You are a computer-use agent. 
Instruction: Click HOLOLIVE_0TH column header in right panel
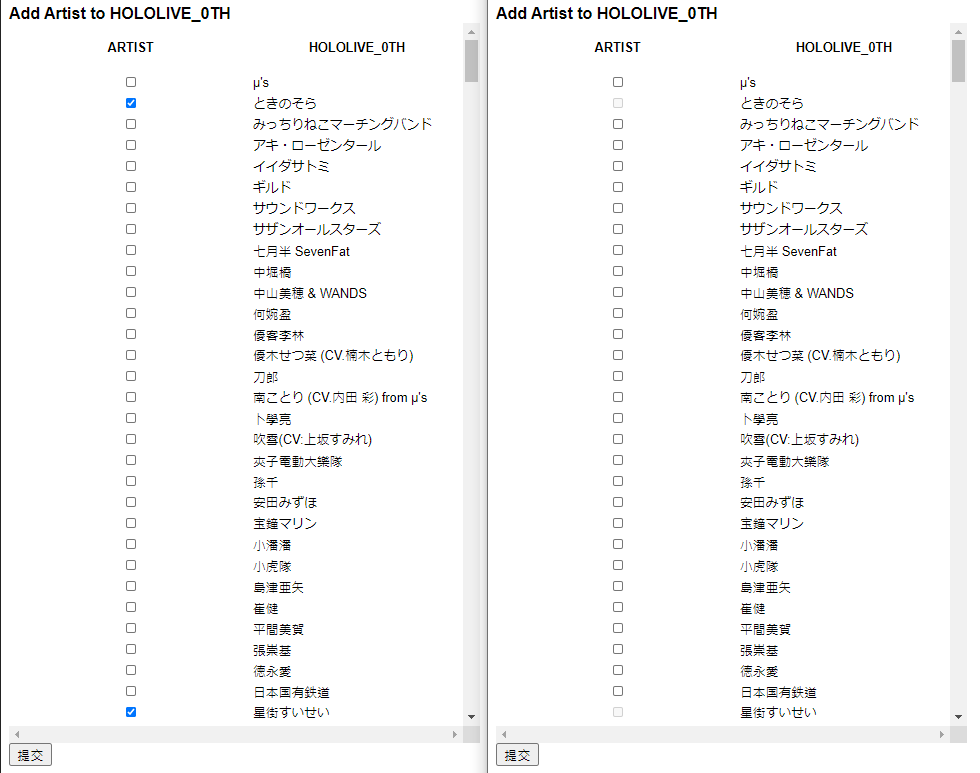(x=844, y=47)
